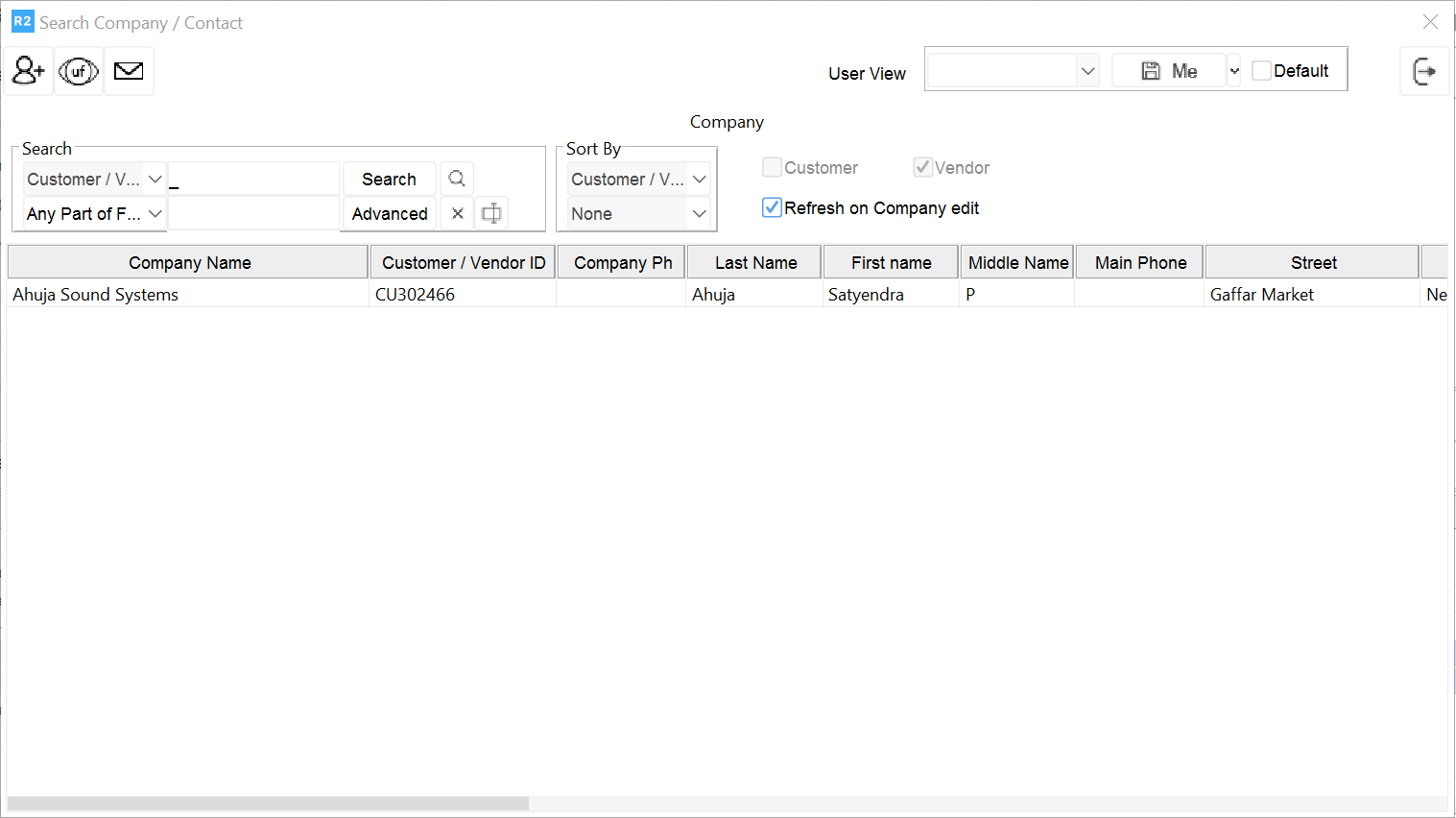Enable the Default checkbox

coord(1262,71)
